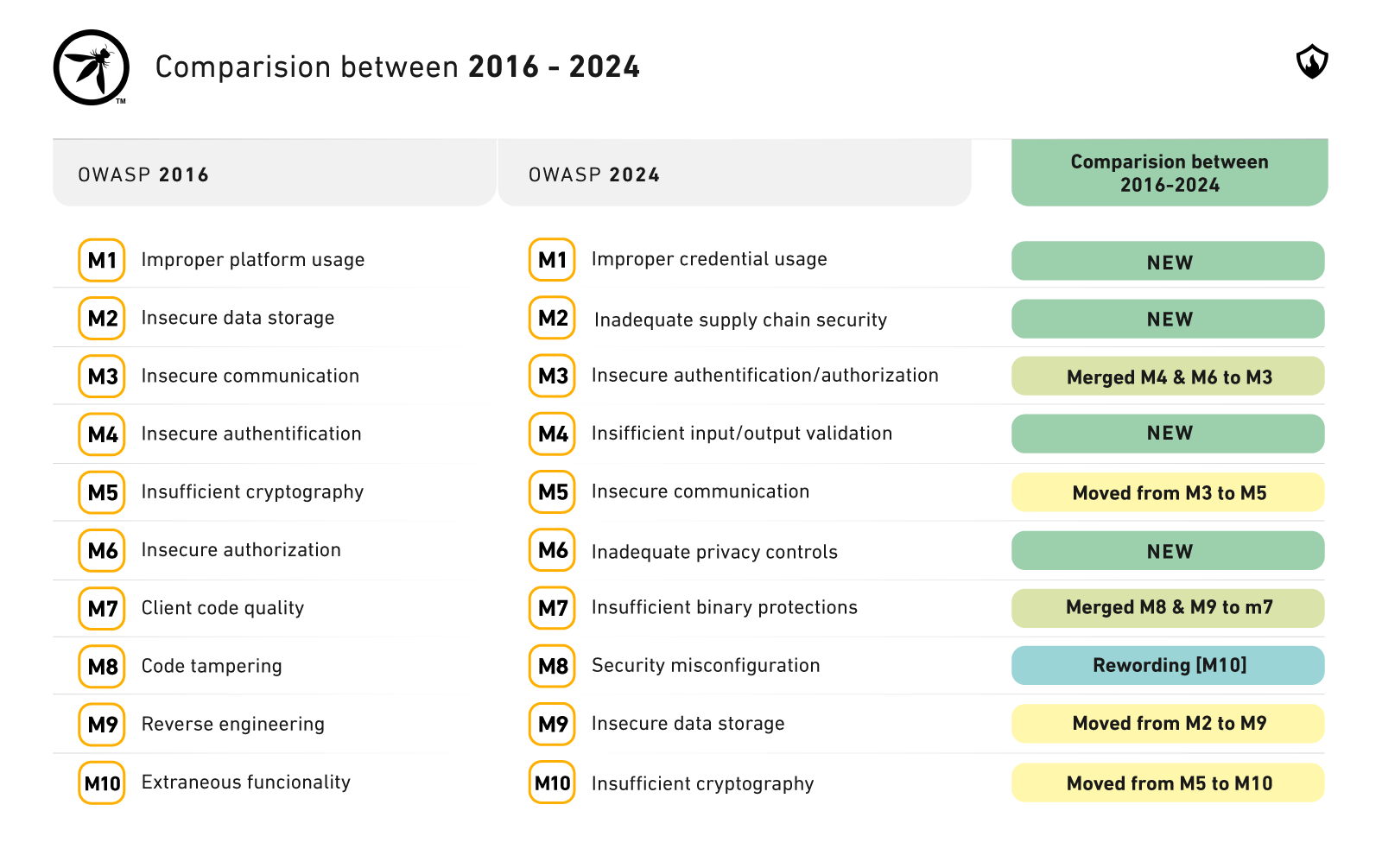
Task: Click 'Insecure communication' in the 2016 list
Action: tap(250, 376)
